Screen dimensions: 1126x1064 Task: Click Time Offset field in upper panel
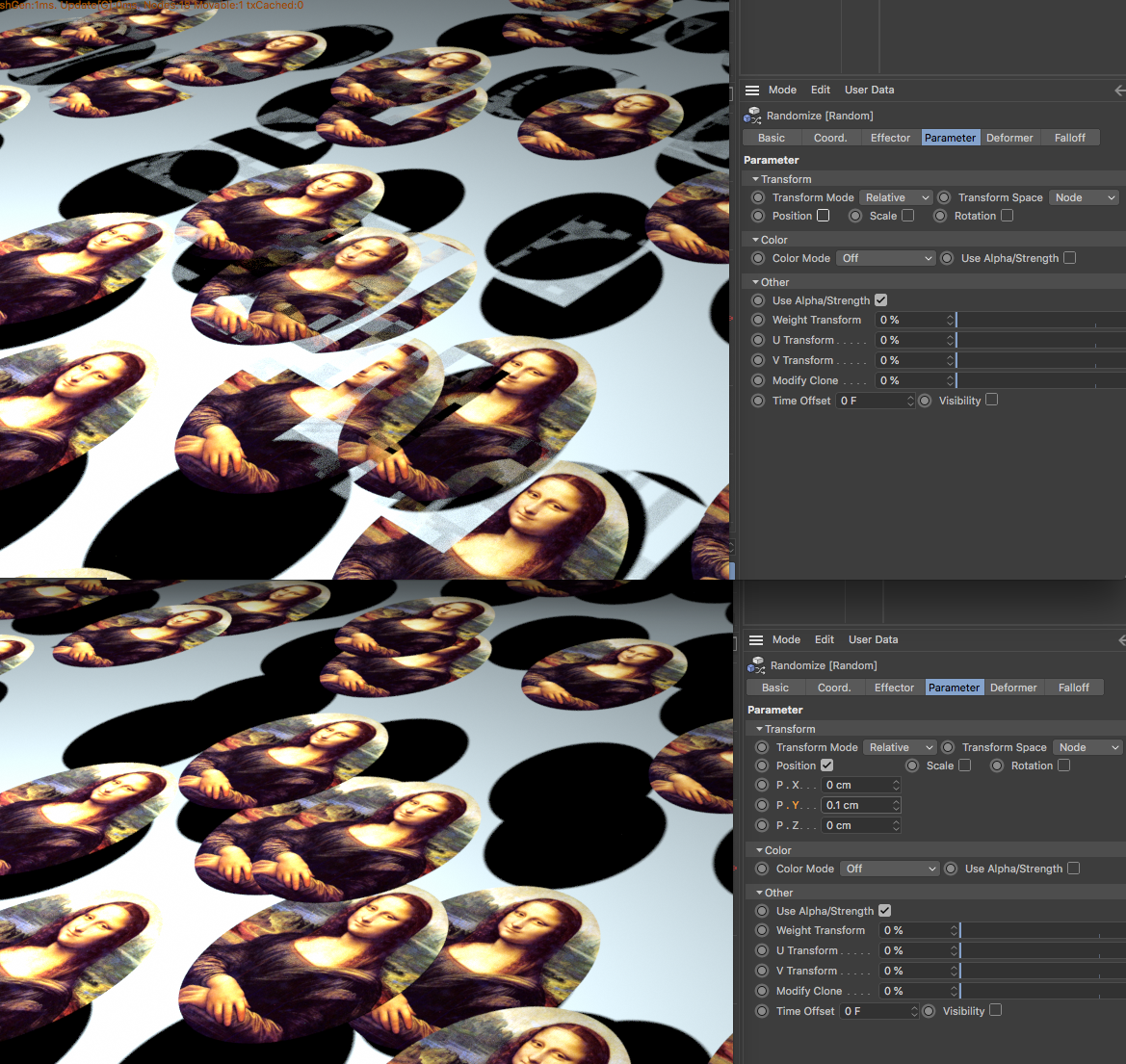pyautogui.click(x=875, y=401)
